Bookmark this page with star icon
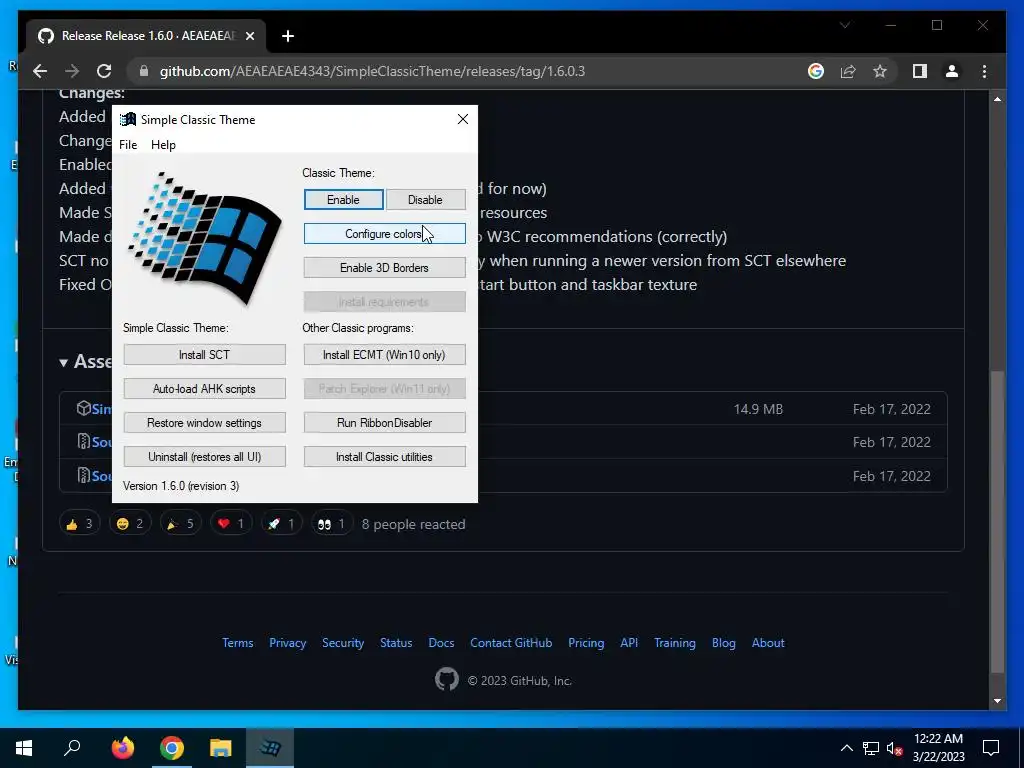 [x=880, y=71]
